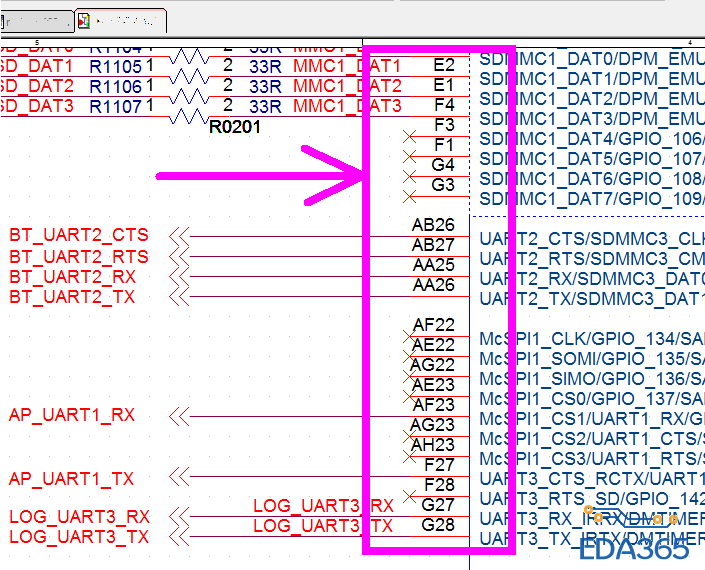Select LOG_UART3_TX net alias beside pin G28
The height and width of the screenshot is (570, 705).
click(x=323, y=525)
